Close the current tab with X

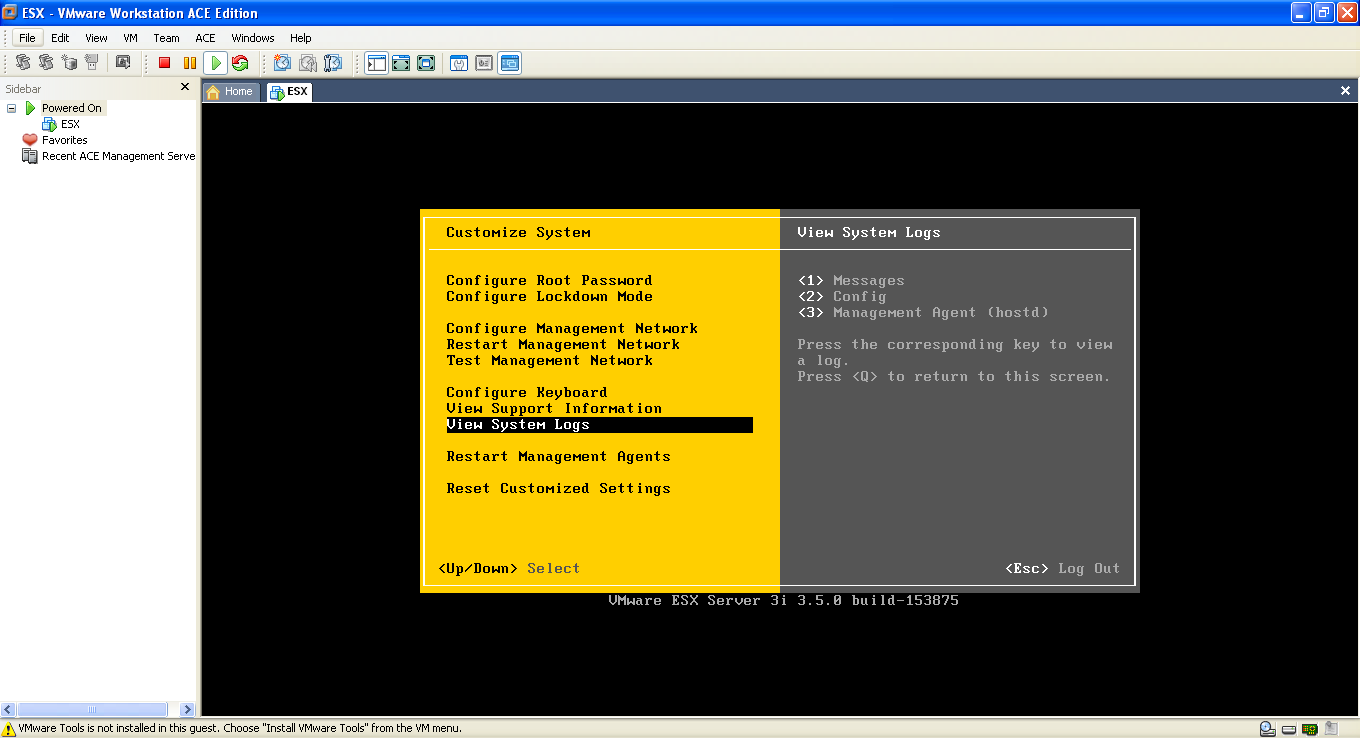(1345, 91)
